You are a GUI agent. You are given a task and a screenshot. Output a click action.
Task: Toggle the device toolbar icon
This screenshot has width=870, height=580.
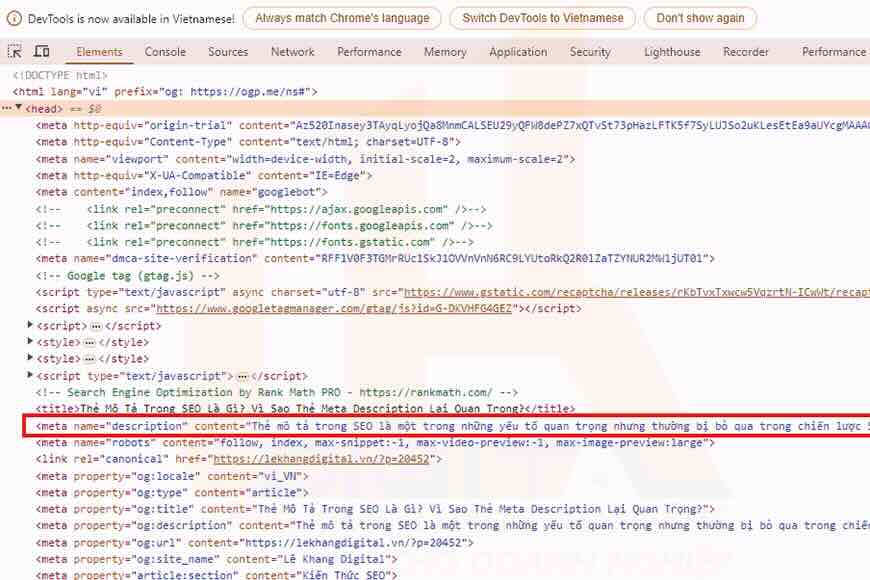[x=42, y=52]
